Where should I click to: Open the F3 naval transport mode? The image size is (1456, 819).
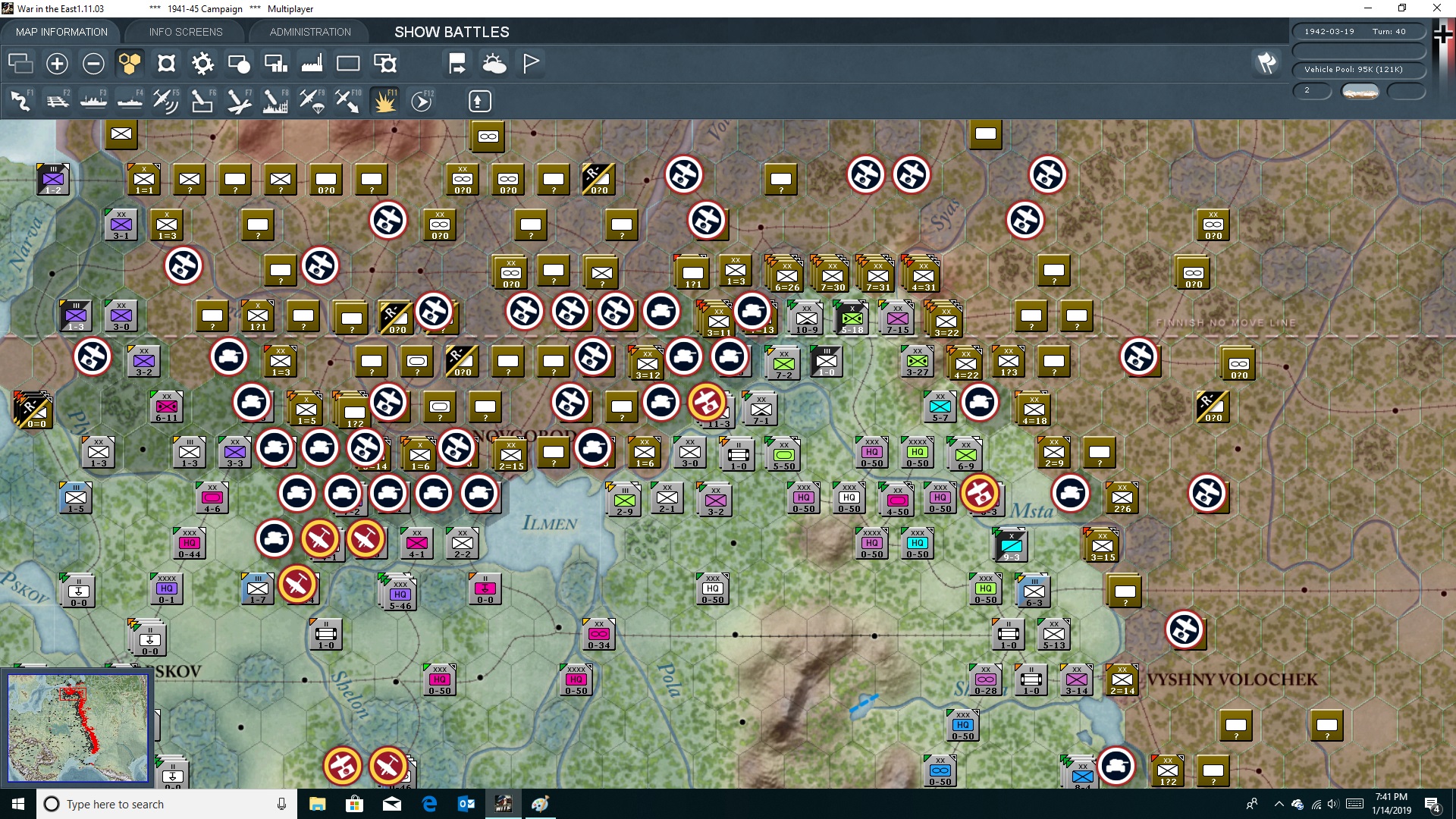93,100
